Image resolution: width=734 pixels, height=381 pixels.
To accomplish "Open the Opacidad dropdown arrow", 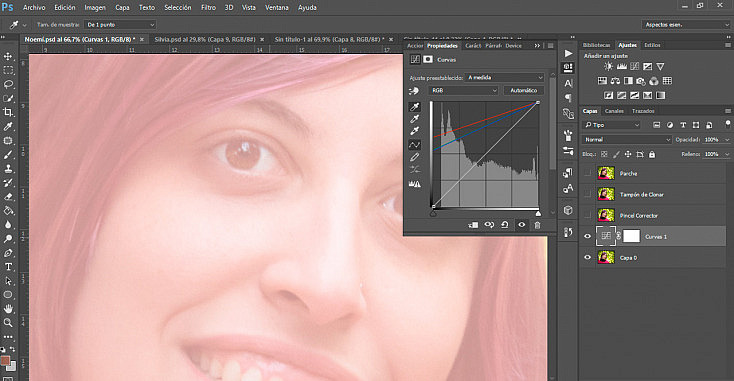I will click(x=727, y=140).
